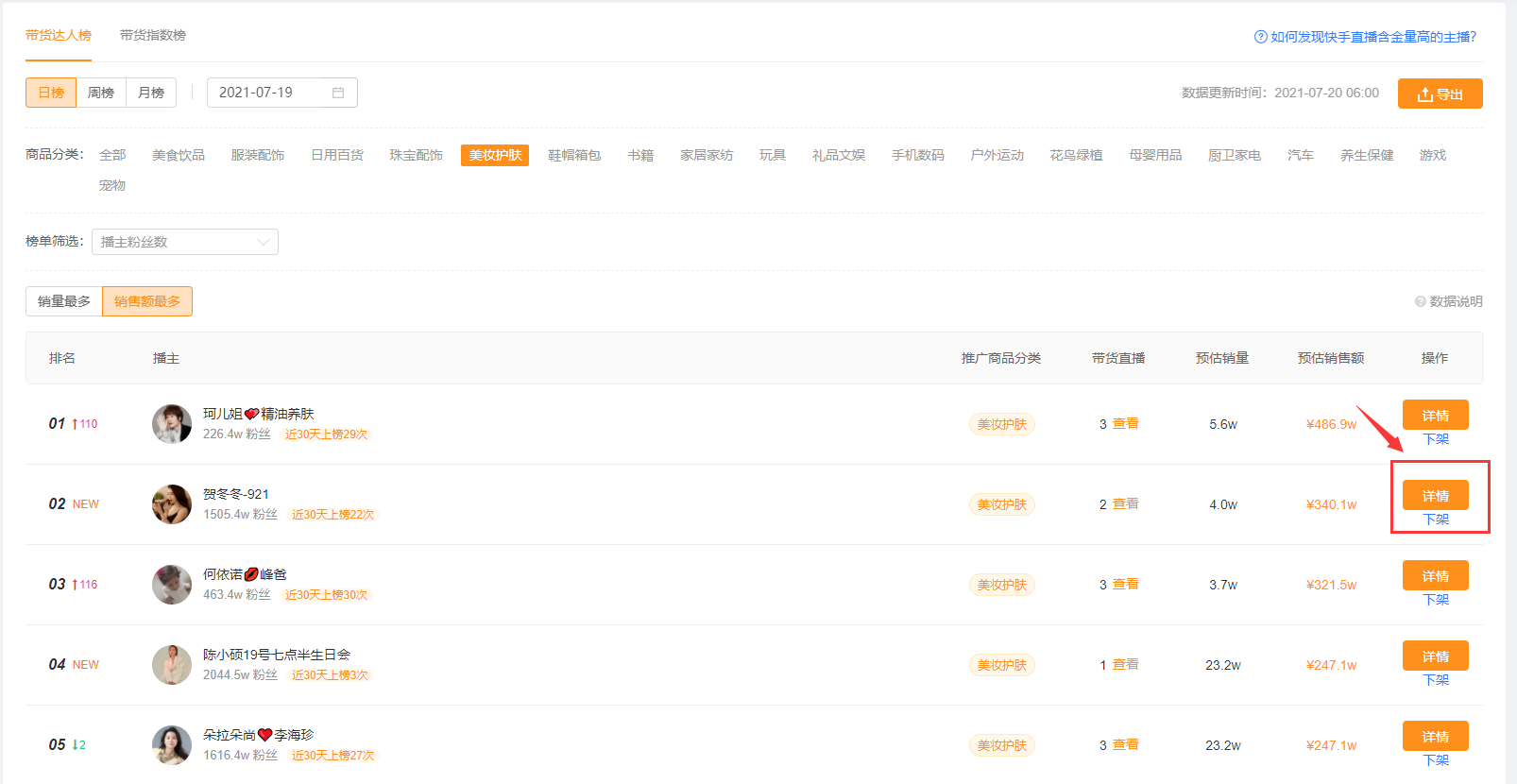The width and height of the screenshot is (1517, 784).
Task: Select category 美食饮品
Action: tap(179, 155)
